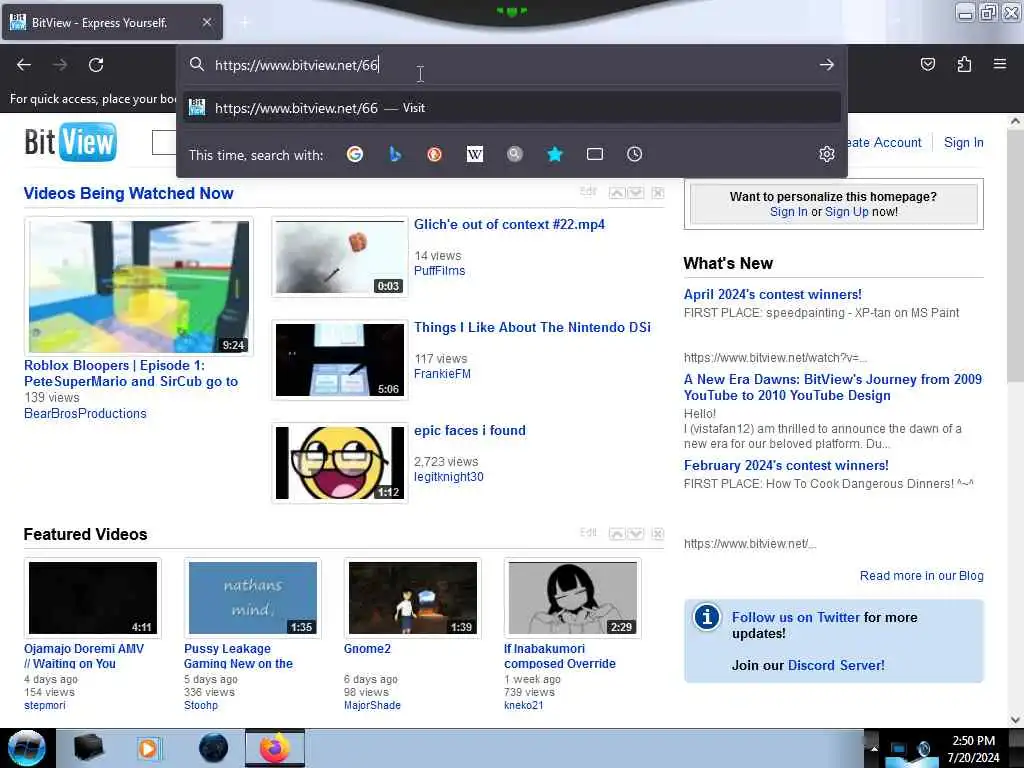Read February 2024's contest winners post
1024x768 pixels.
pos(786,466)
